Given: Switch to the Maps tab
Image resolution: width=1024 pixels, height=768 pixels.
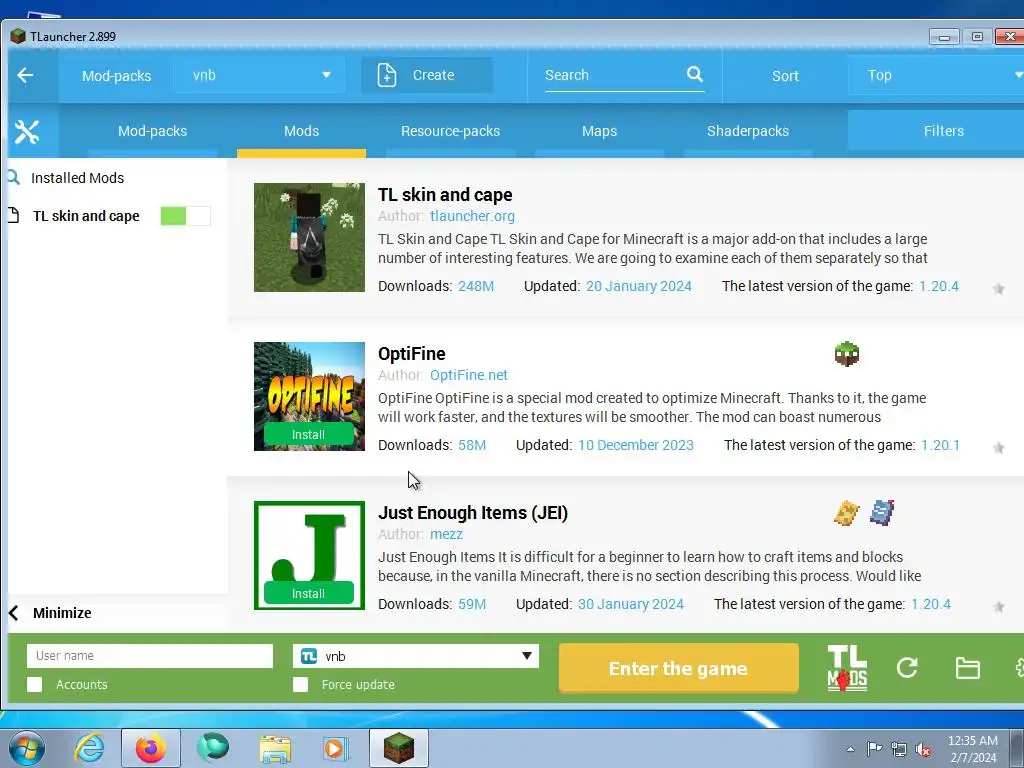Looking at the screenshot, I should tap(599, 131).
